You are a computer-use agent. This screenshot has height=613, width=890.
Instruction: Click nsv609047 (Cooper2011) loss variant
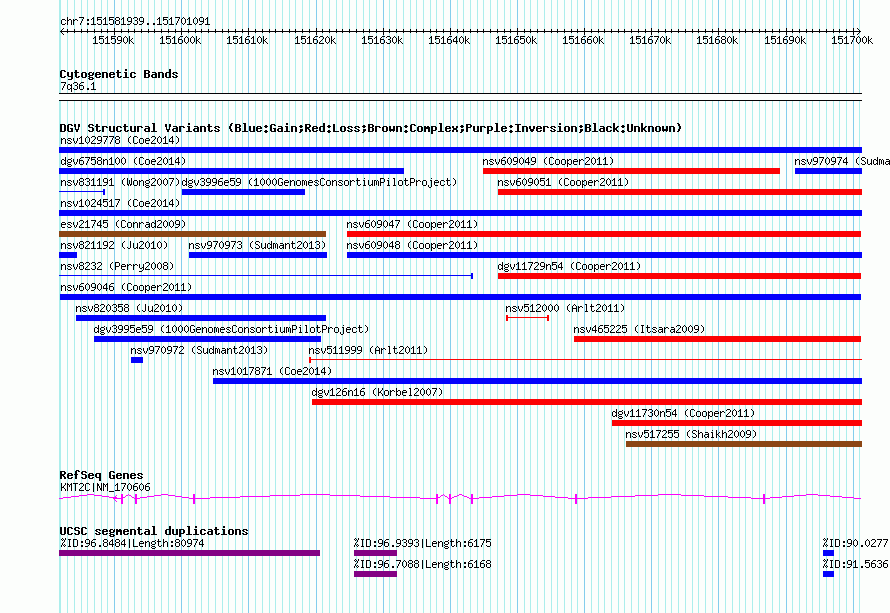click(x=604, y=234)
